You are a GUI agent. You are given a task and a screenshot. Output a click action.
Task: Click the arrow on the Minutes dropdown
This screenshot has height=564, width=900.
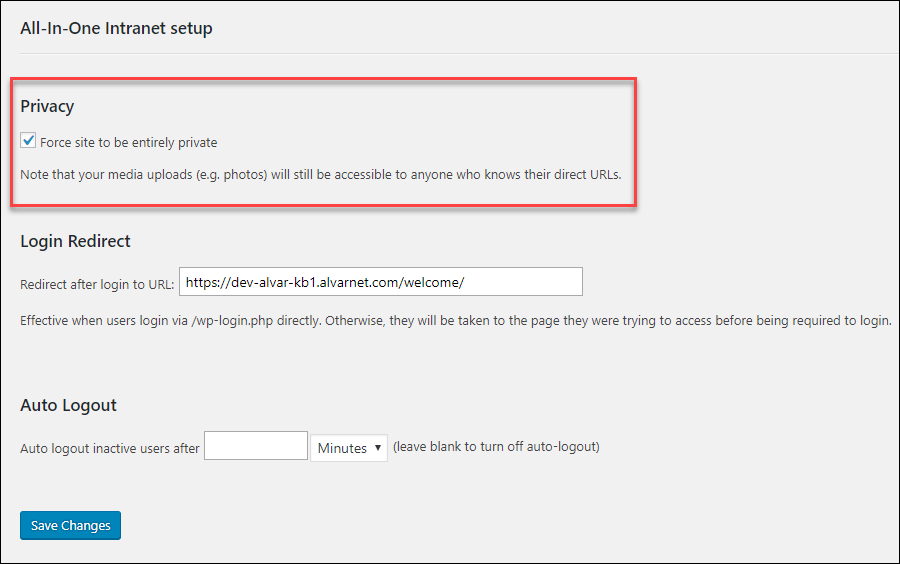[378, 448]
